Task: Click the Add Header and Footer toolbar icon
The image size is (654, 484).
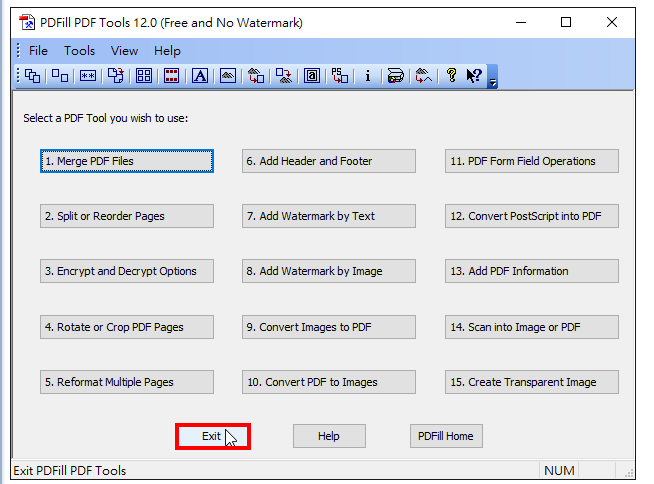Action: click(171, 76)
